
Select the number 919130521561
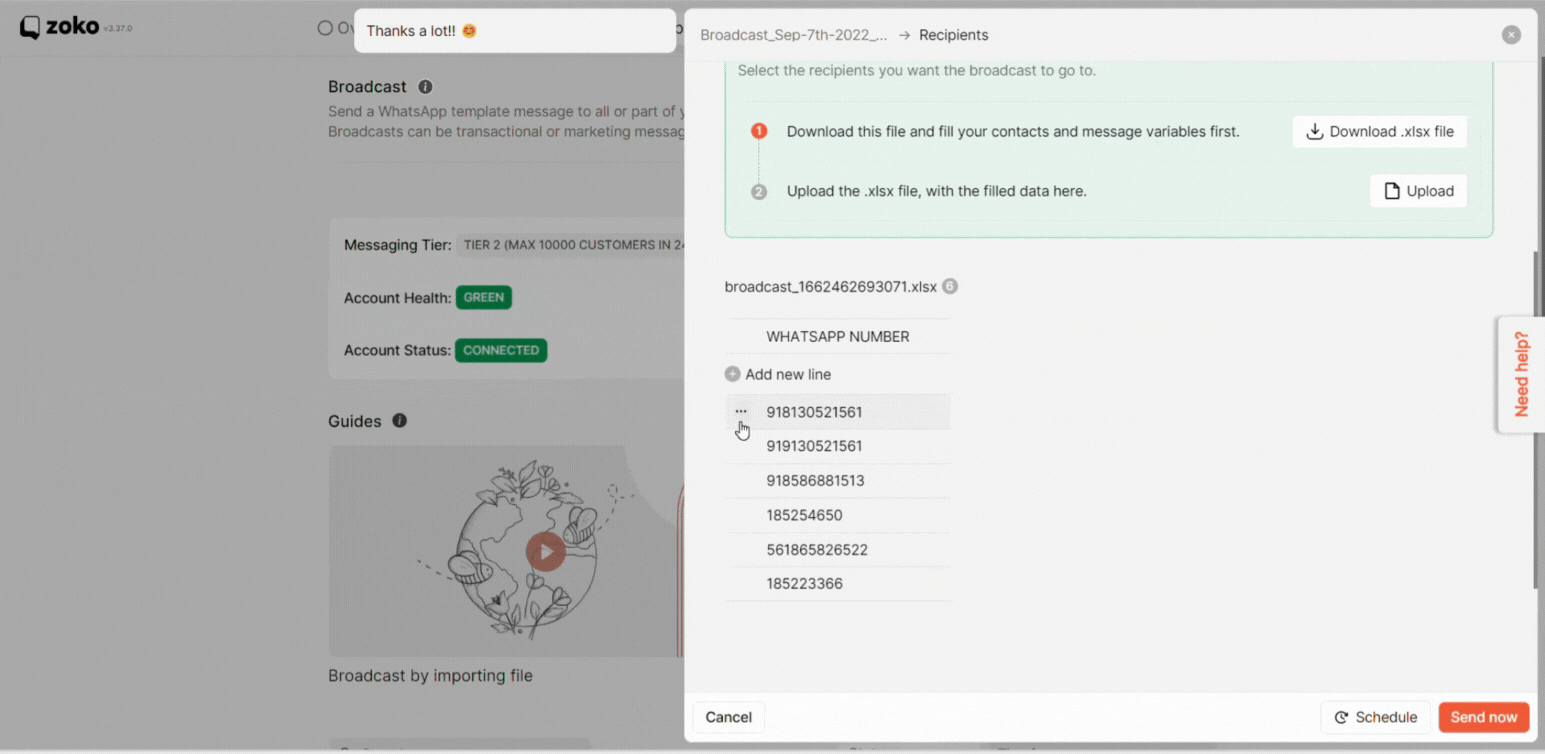pos(815,446)
